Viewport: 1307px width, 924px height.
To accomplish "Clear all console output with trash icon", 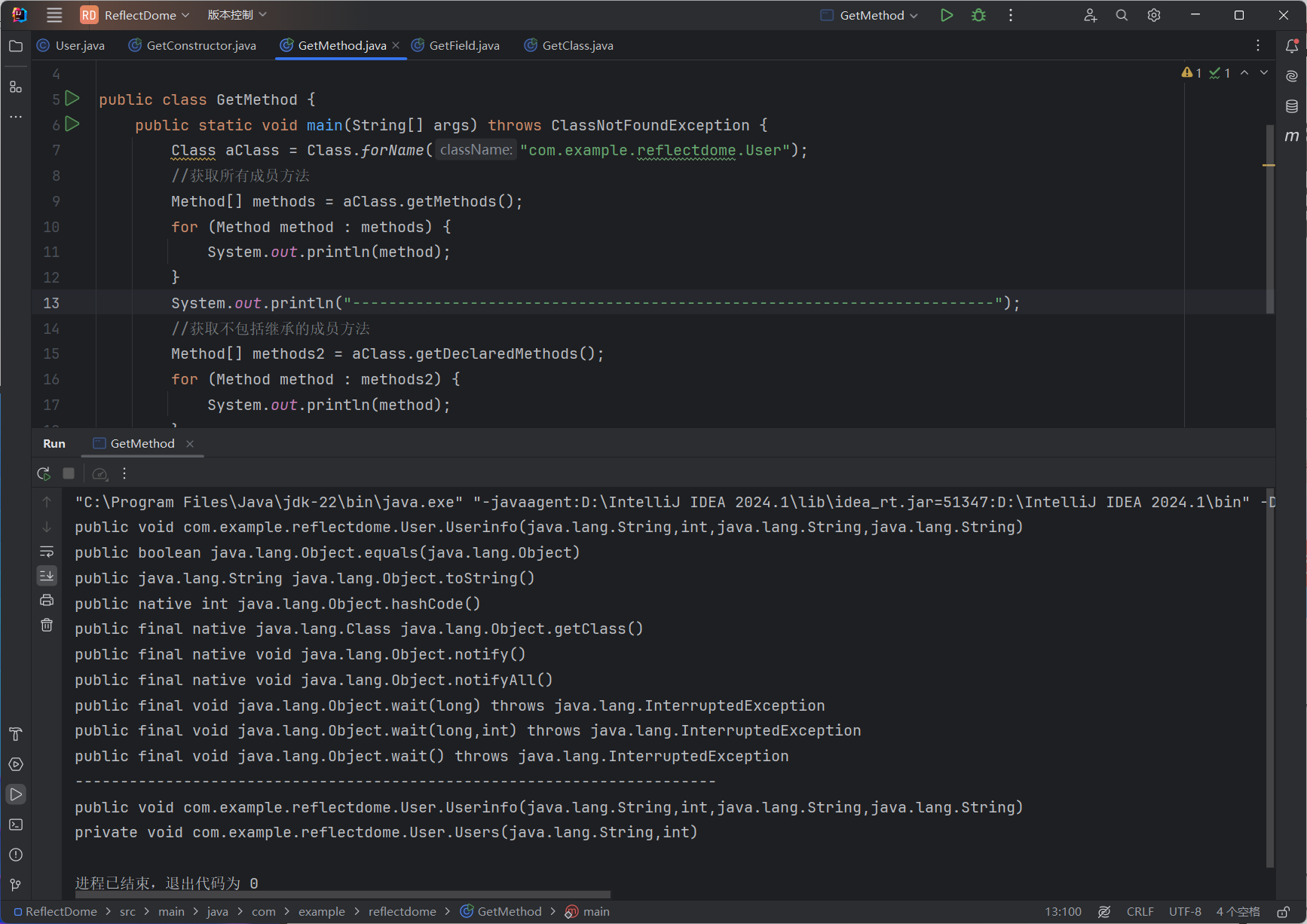I will click(x=47, y=625).
